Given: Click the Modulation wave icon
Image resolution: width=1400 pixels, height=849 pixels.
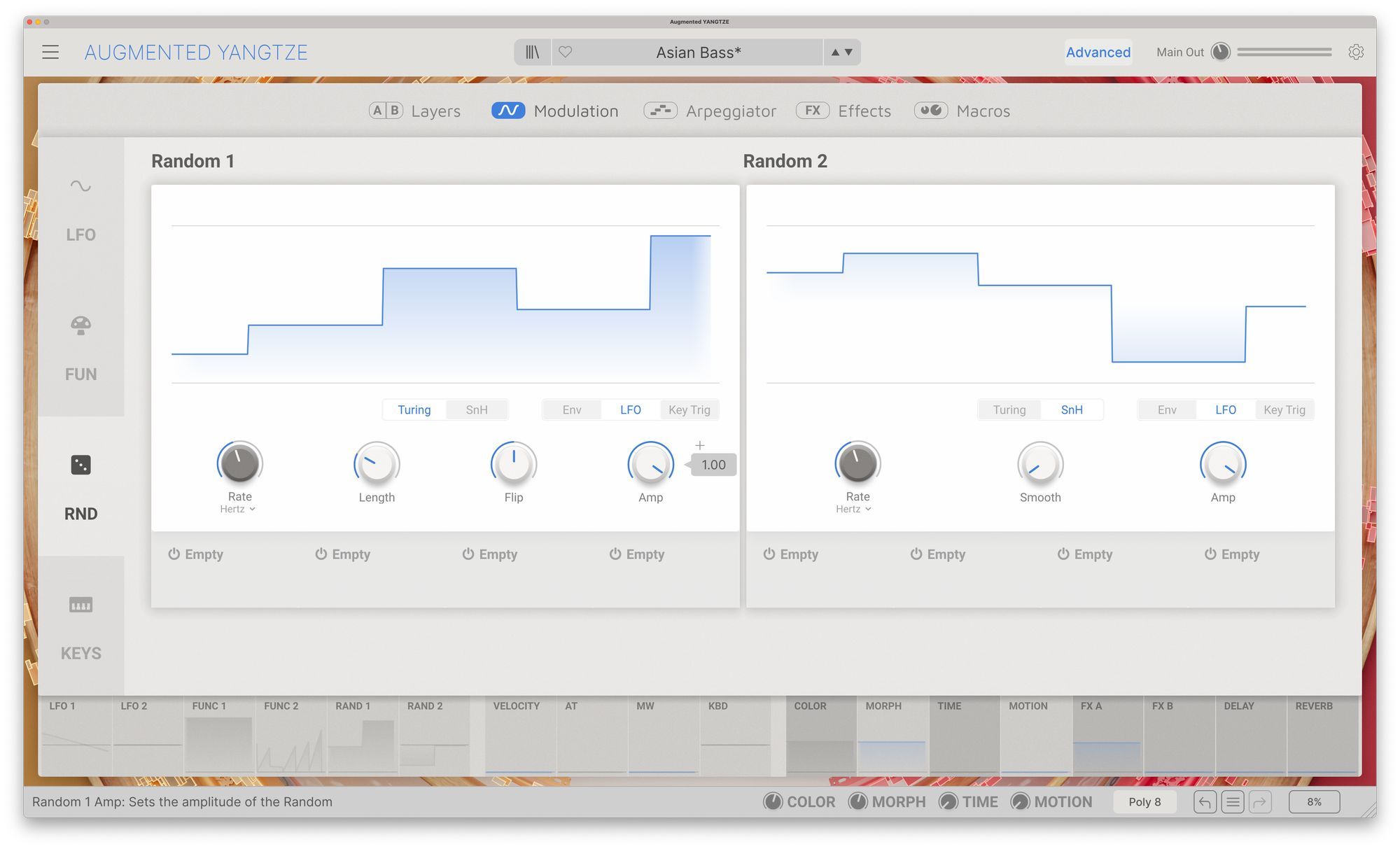Looking at the screenshot, I should tap(508, 111).
